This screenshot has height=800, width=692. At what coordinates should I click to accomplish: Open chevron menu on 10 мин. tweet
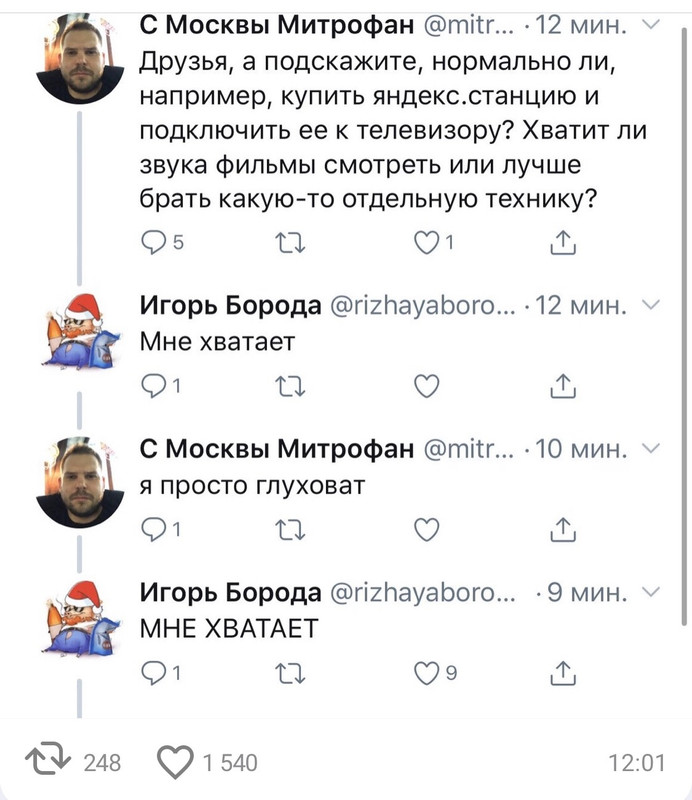point(651,448)
